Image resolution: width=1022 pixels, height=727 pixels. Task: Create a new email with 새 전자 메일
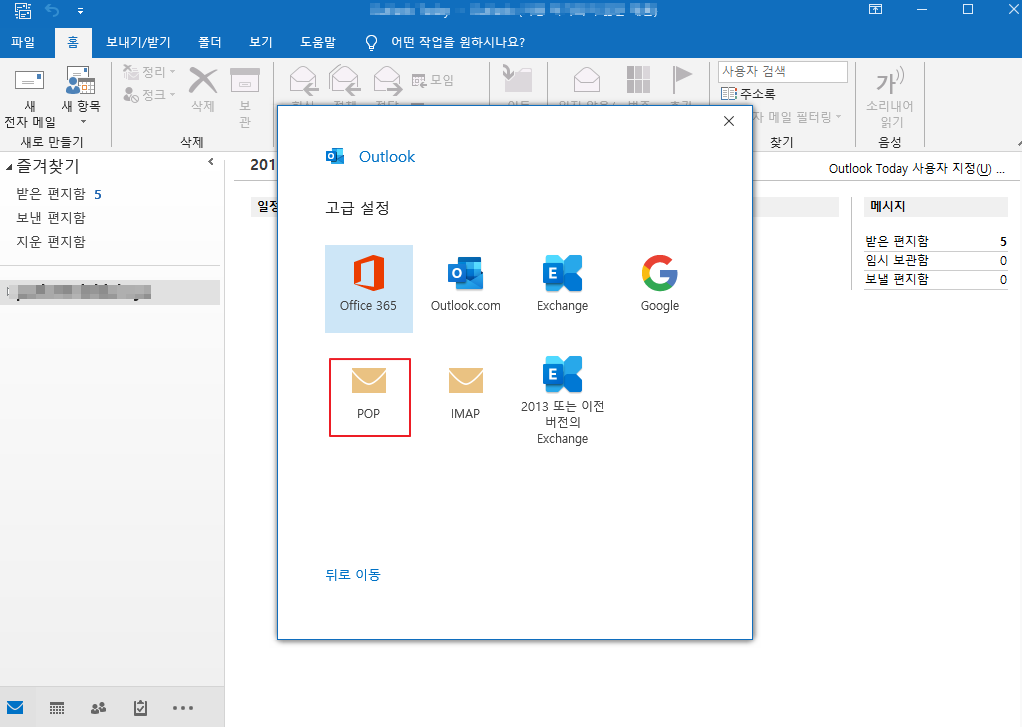tap(30, 98)
